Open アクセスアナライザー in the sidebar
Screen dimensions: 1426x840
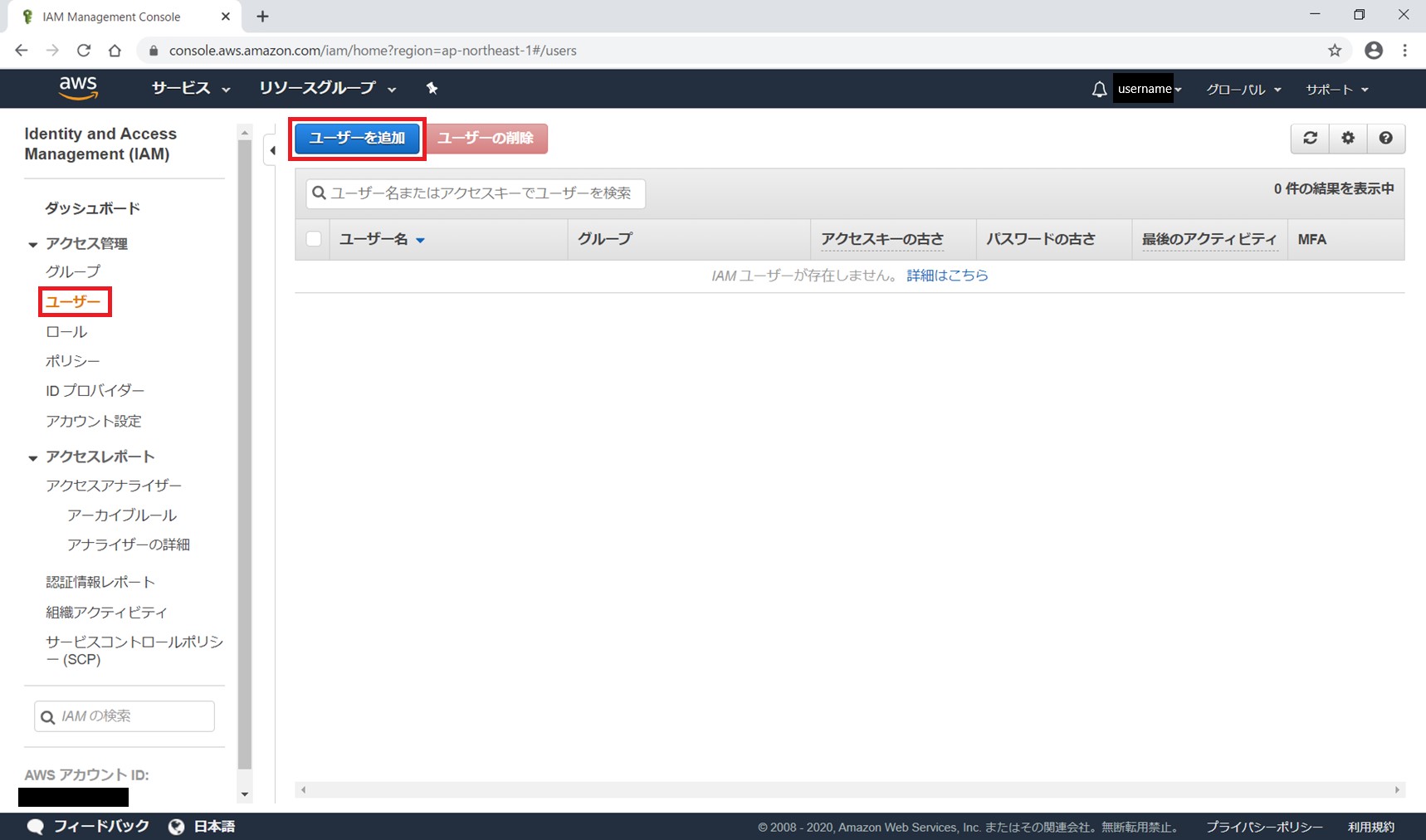pos(114,486)
